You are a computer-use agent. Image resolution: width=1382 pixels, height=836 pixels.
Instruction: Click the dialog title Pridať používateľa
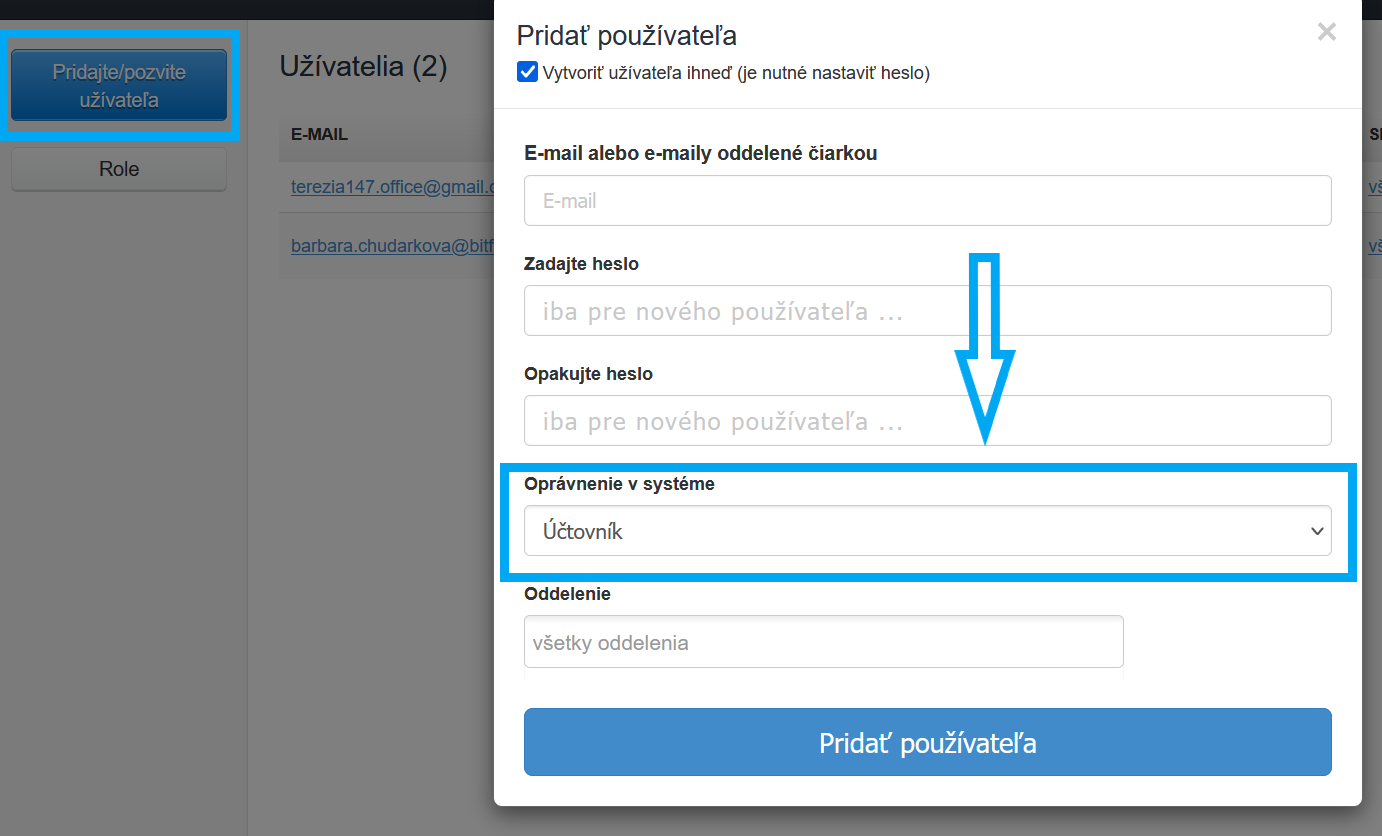click(x=626, y=36)
